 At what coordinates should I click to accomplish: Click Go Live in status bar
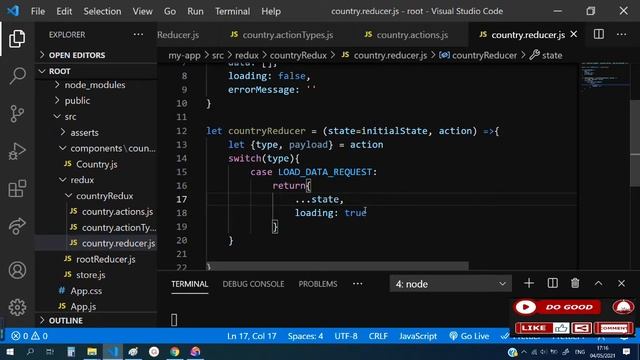(469, 336)
